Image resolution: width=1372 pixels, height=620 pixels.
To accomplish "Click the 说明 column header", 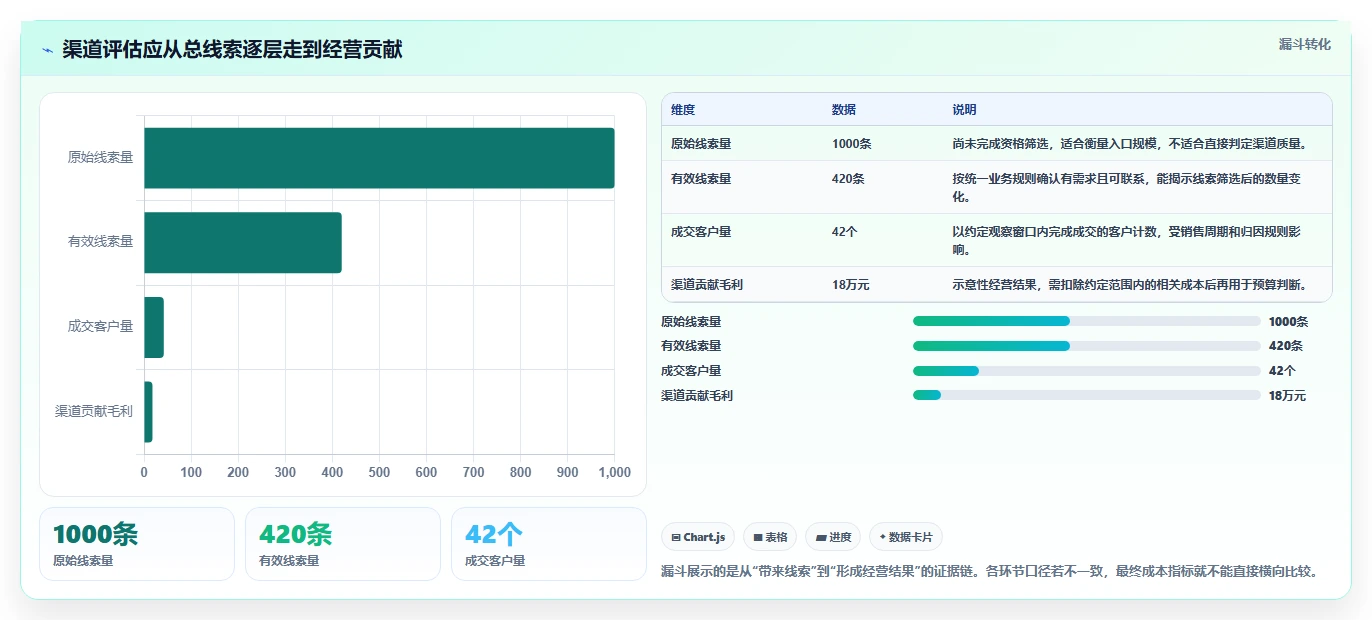I will click(964, 110).
